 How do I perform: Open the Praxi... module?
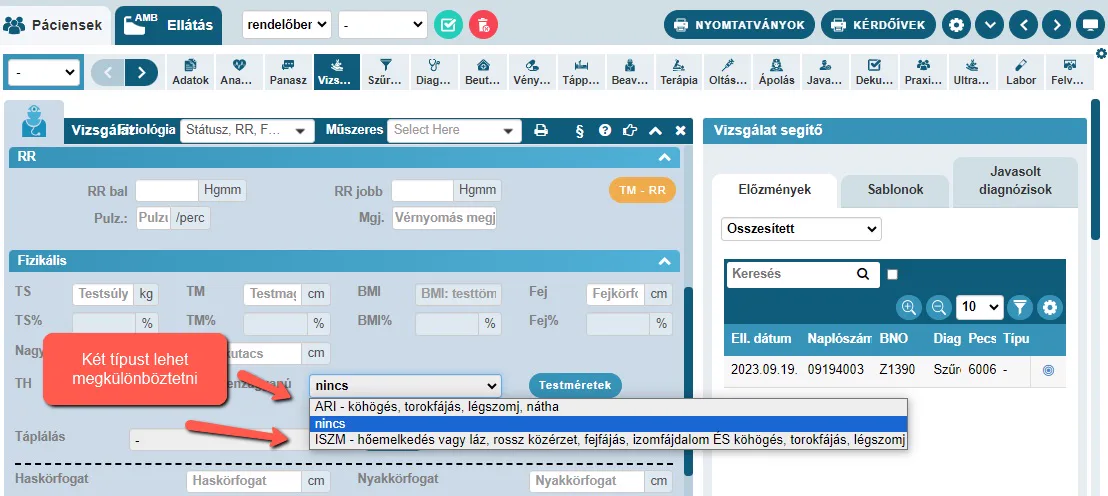(x=922, y=72)
